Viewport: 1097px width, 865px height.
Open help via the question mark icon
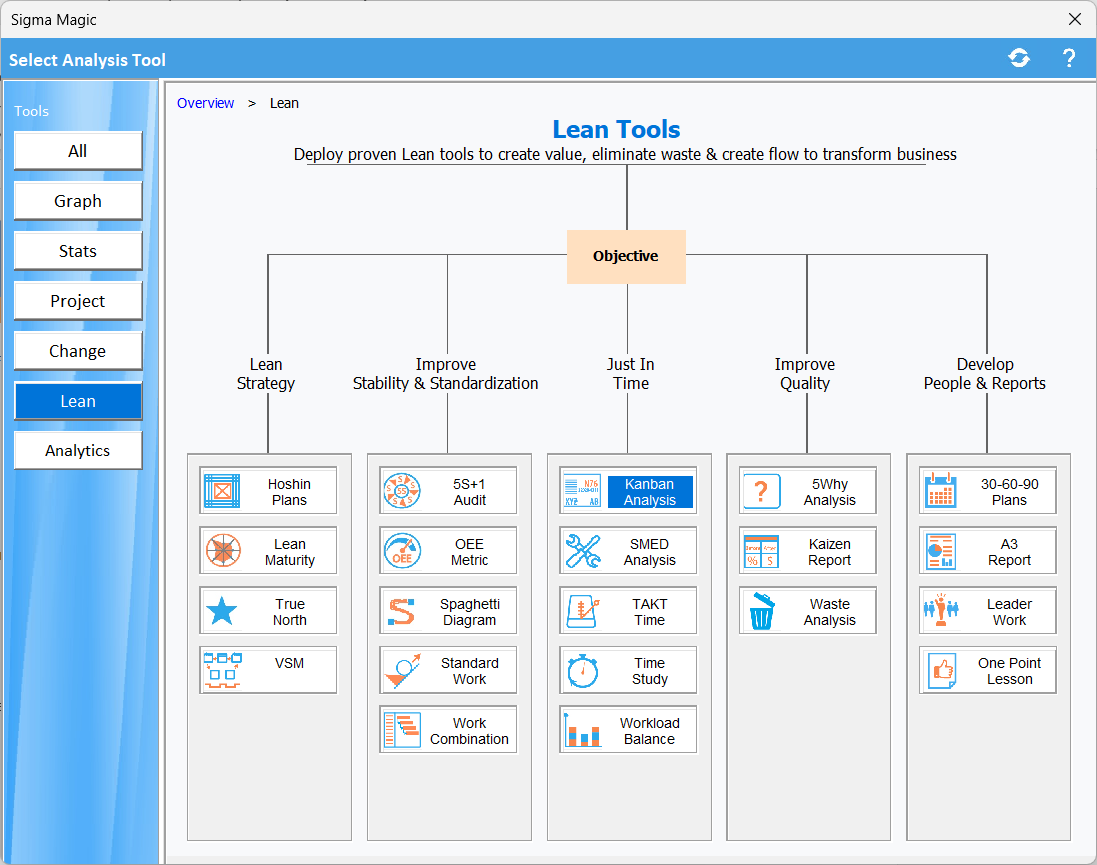tap(1068, 59)
